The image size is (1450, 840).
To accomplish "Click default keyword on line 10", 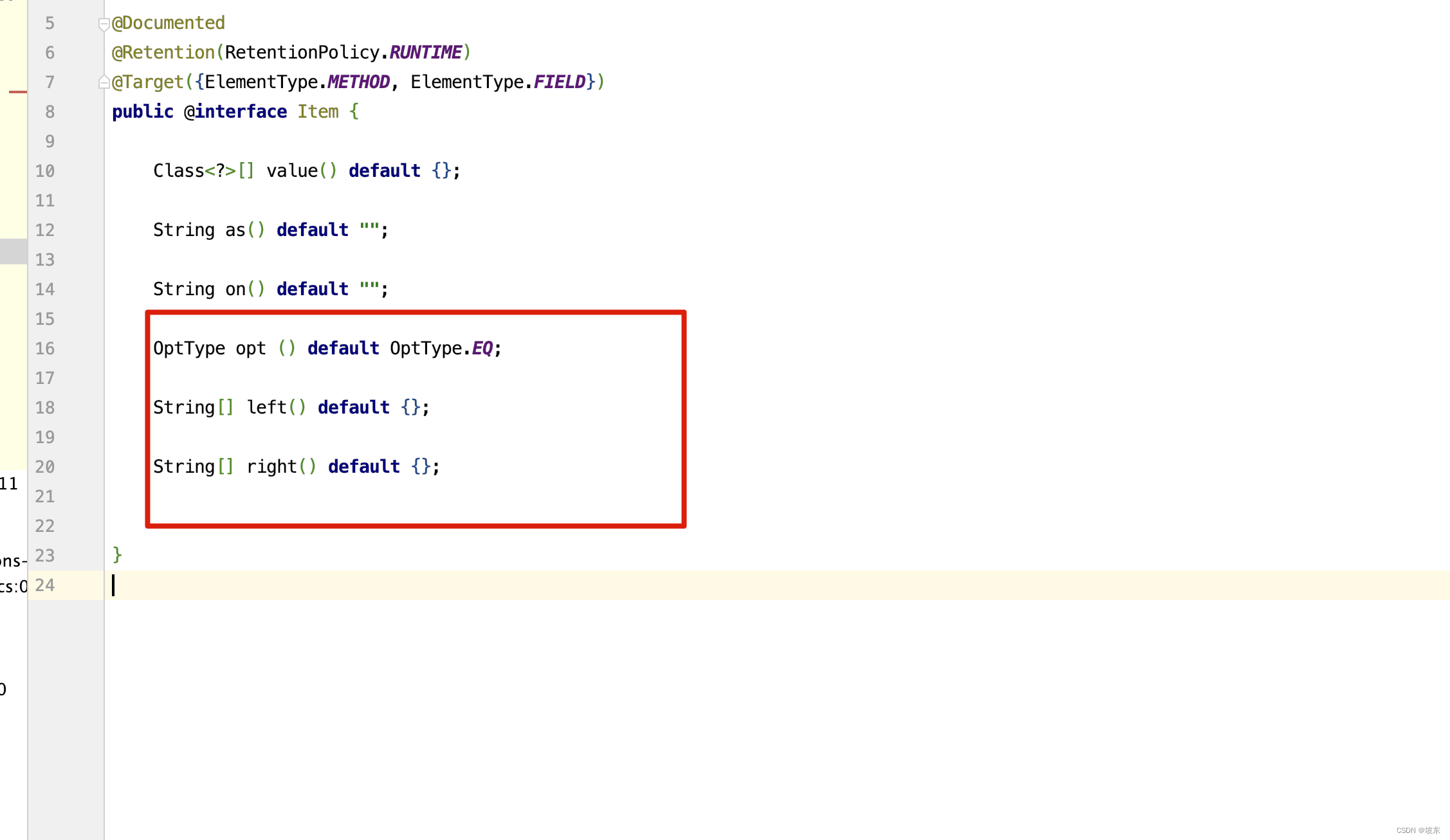I will (385, 171).
